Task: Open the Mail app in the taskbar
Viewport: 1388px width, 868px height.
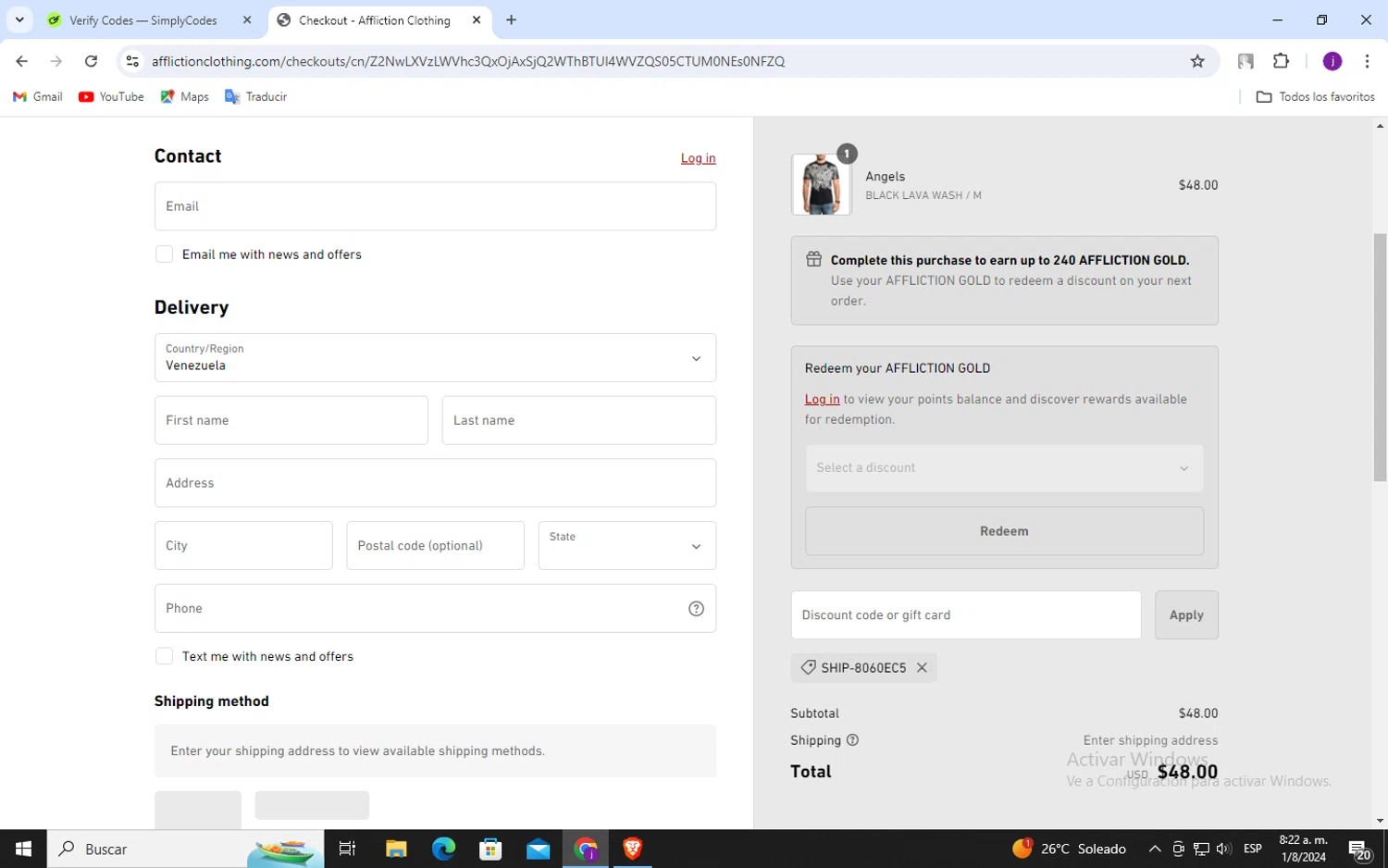Action: pyautogui.click(x=538, y=849)
